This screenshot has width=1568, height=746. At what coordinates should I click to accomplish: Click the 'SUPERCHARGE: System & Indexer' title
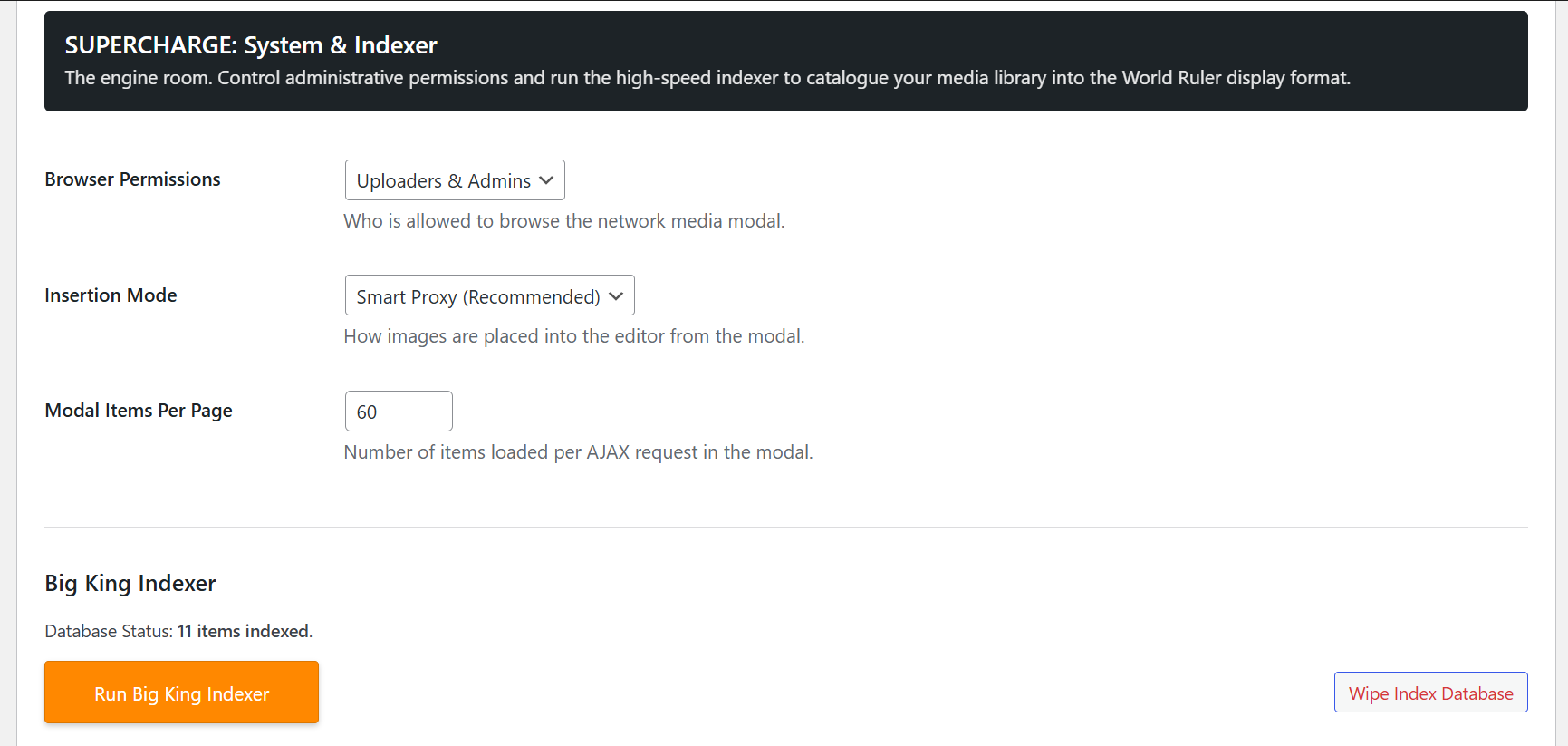(x=251, y=45)
